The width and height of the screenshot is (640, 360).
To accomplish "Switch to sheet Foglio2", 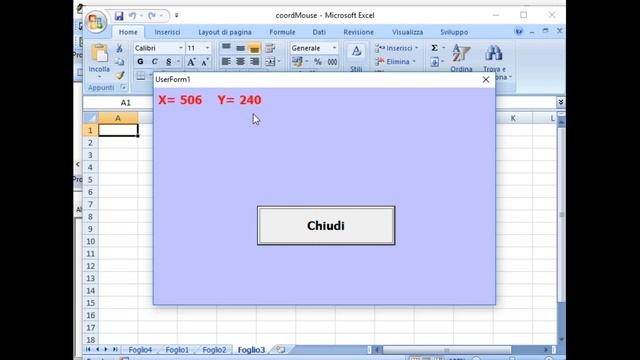I will pos(214,350).
